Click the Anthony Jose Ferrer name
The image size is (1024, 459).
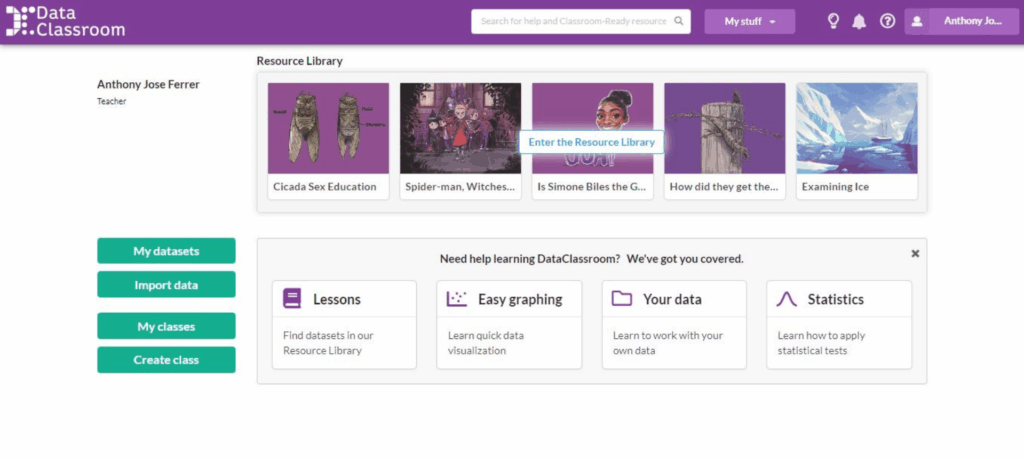[148, 84]
